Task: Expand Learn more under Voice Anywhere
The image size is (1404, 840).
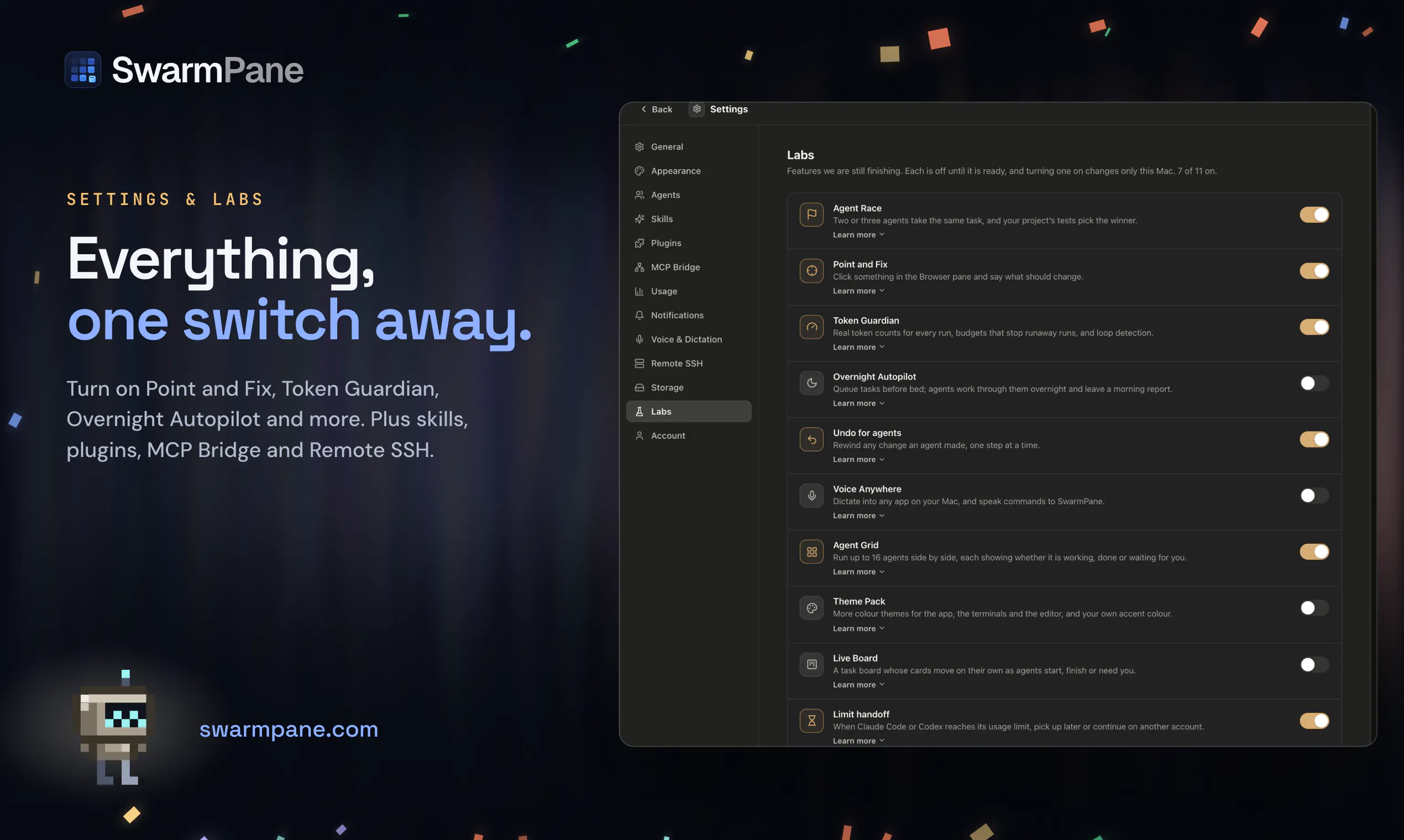Action: (x=858, y=516)
